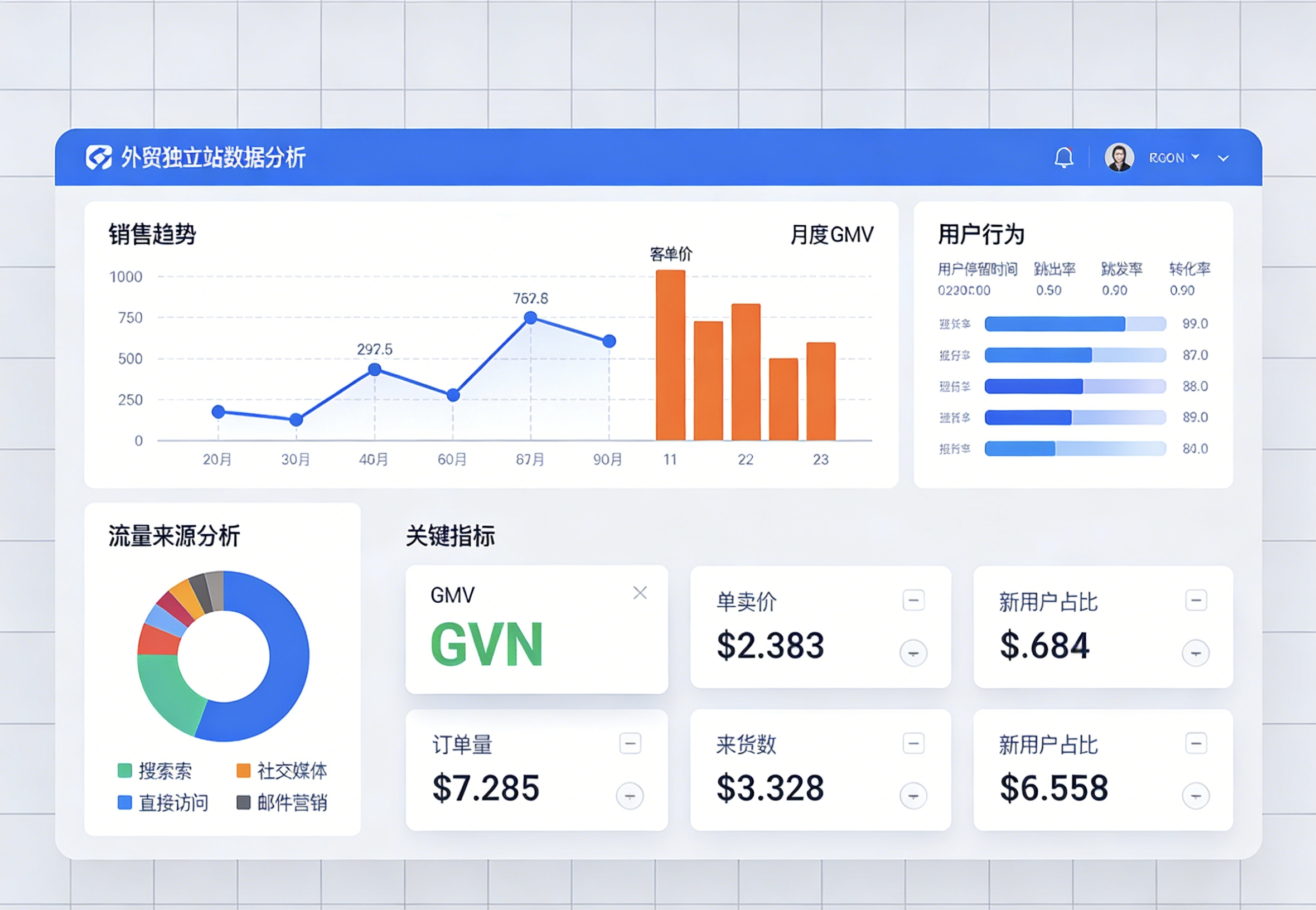
Task: Click the progress bar valued 99.0
Action: tap(1075, 324)
